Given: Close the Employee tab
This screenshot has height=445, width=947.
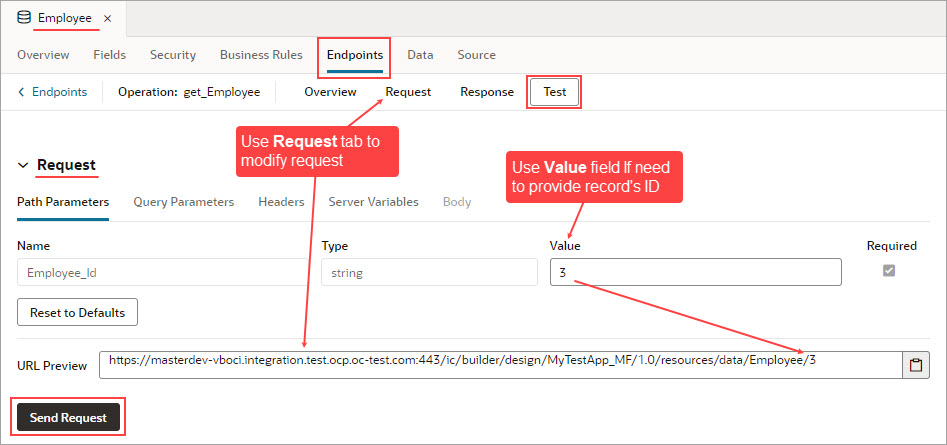Looking at the screenshot, I should [x=108, y=19].
